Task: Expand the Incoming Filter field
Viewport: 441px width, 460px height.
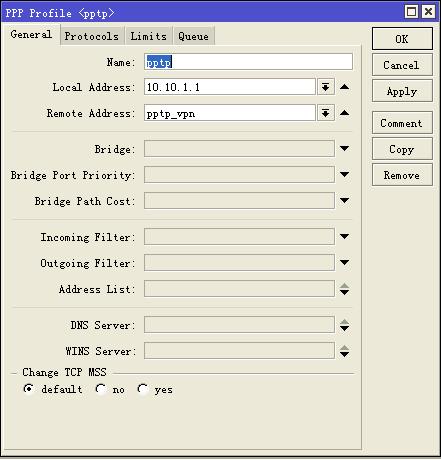Action: pyautogui.click(x=345, y=236)
